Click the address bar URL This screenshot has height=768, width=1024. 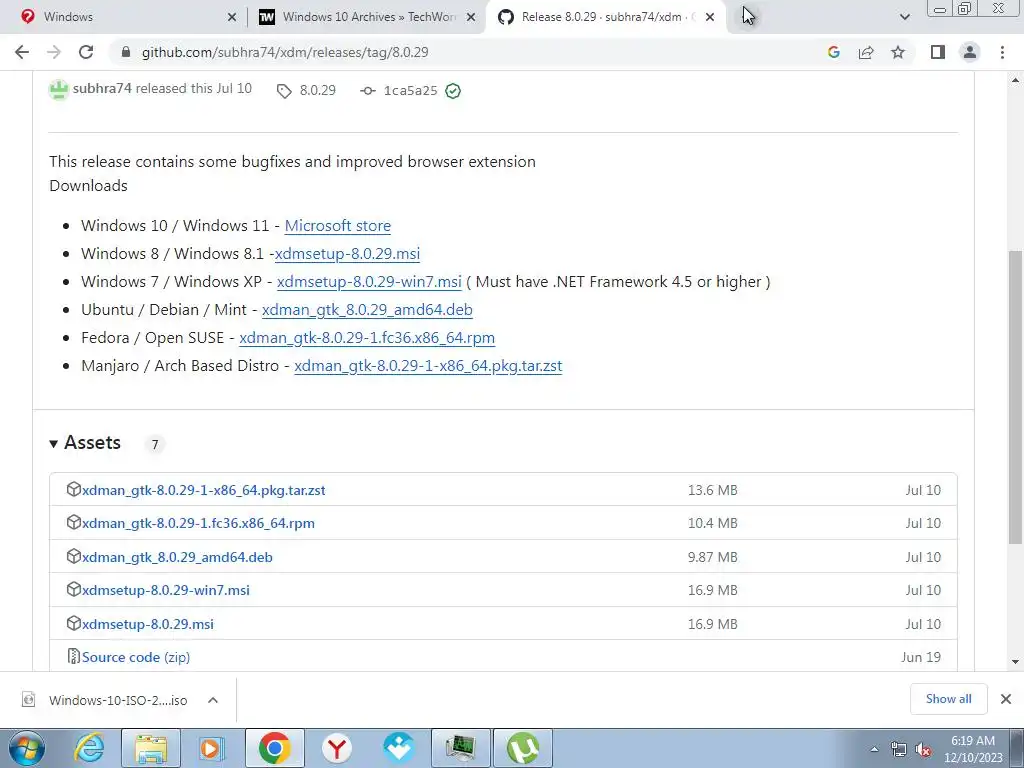click(x=285, y=52)
